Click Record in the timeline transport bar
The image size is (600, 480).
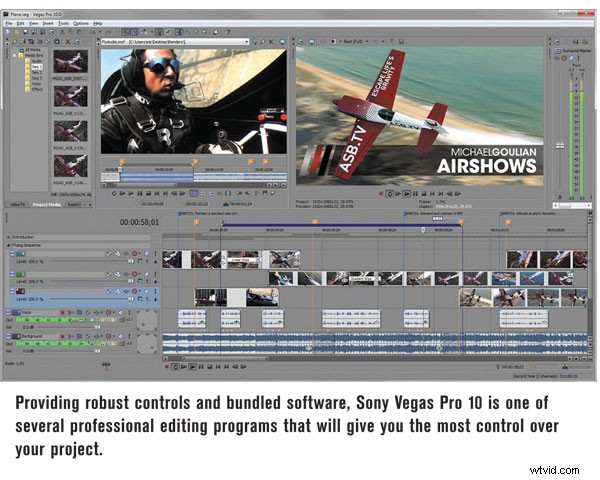[166, 367]
